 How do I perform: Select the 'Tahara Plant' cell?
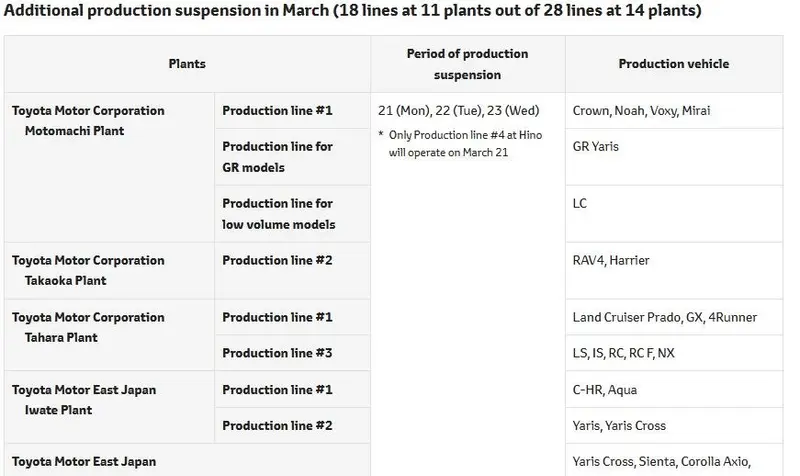click(x=109, y=335)
